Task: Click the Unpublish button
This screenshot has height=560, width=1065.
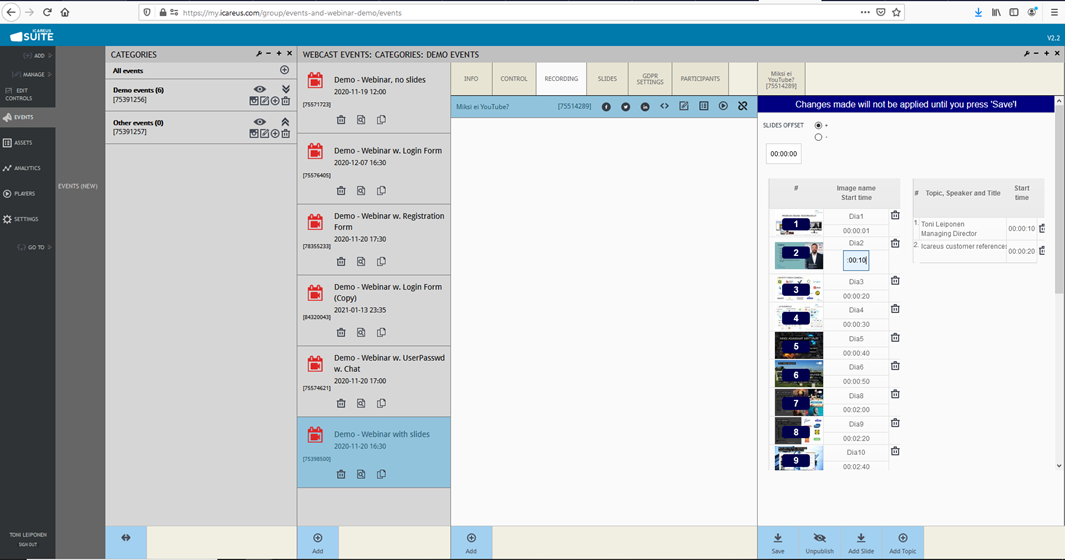Action: (819, 543)
